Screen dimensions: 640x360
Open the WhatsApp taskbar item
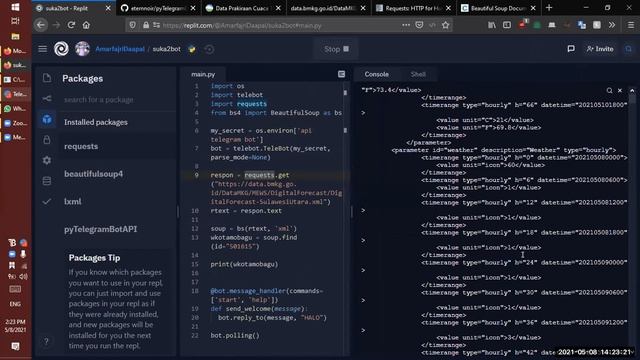(x=15, y=109)
